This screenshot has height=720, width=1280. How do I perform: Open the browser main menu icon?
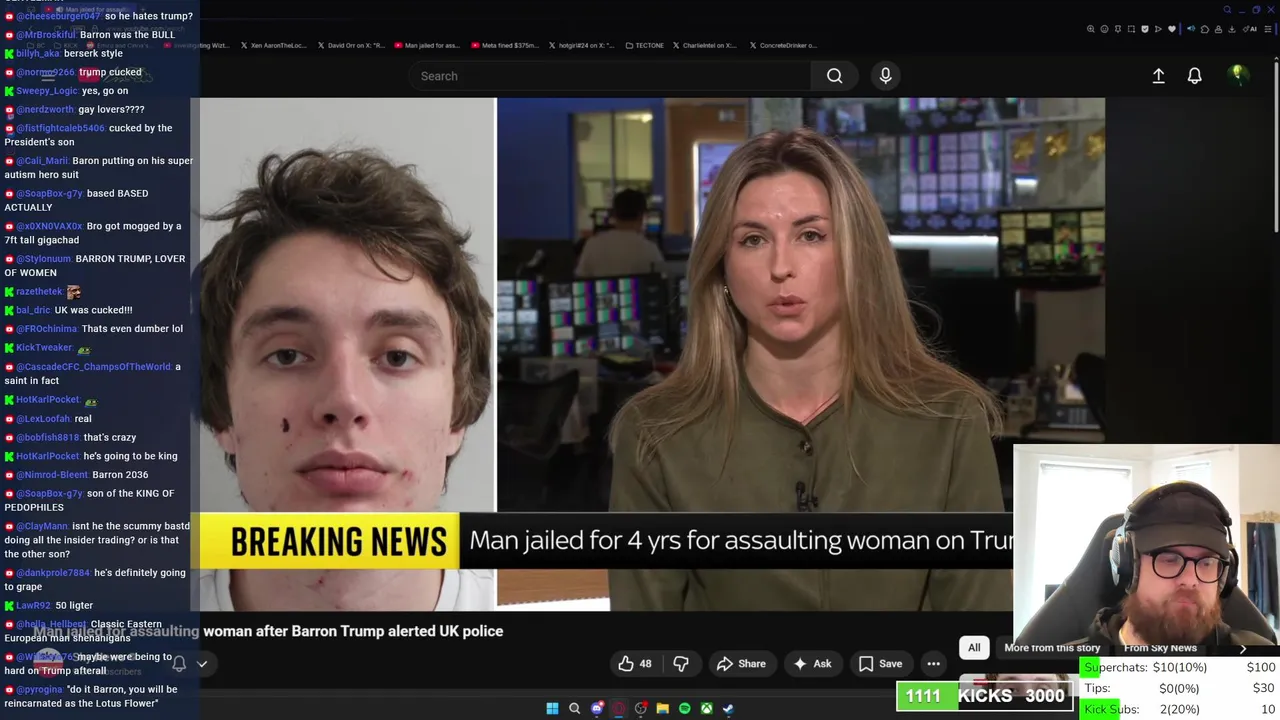point(1268,30)
